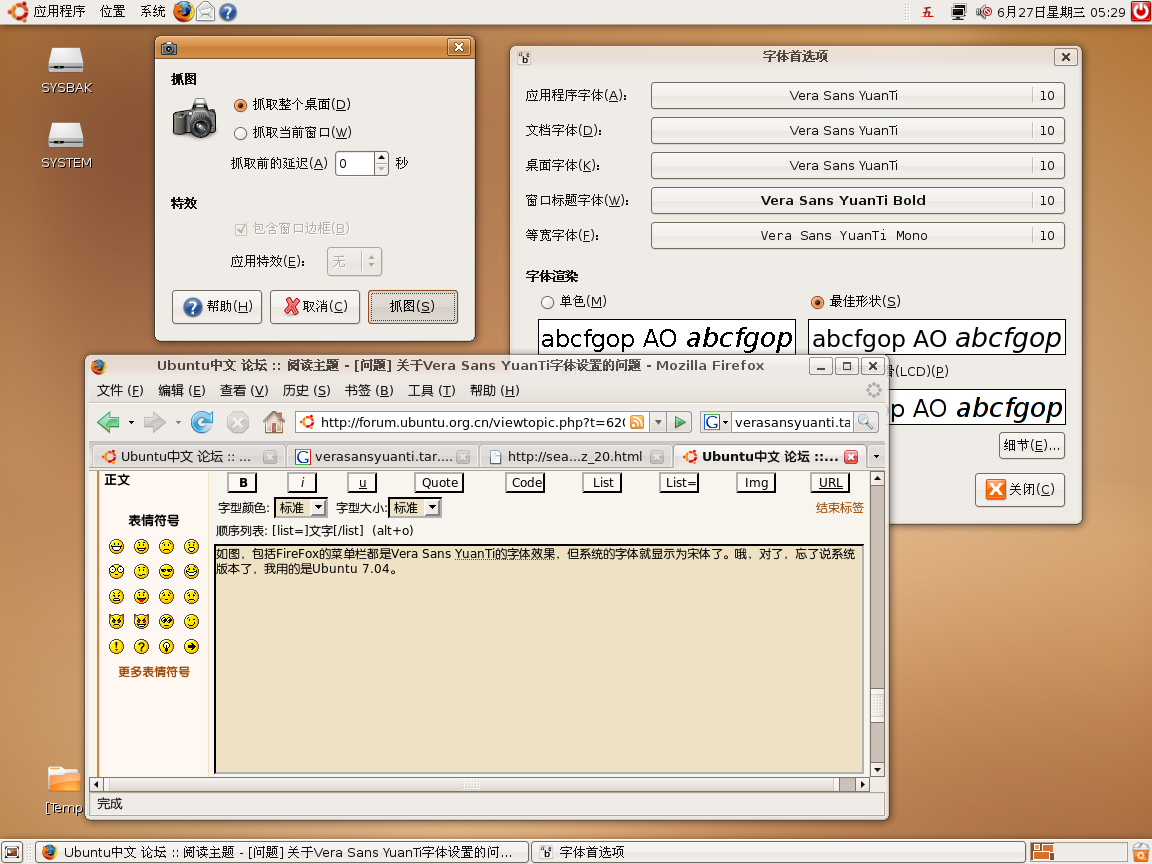
Task: Open the apply effect dropdown in screenshot dialog
Action: pyautogui.click(x=353, y=262)
